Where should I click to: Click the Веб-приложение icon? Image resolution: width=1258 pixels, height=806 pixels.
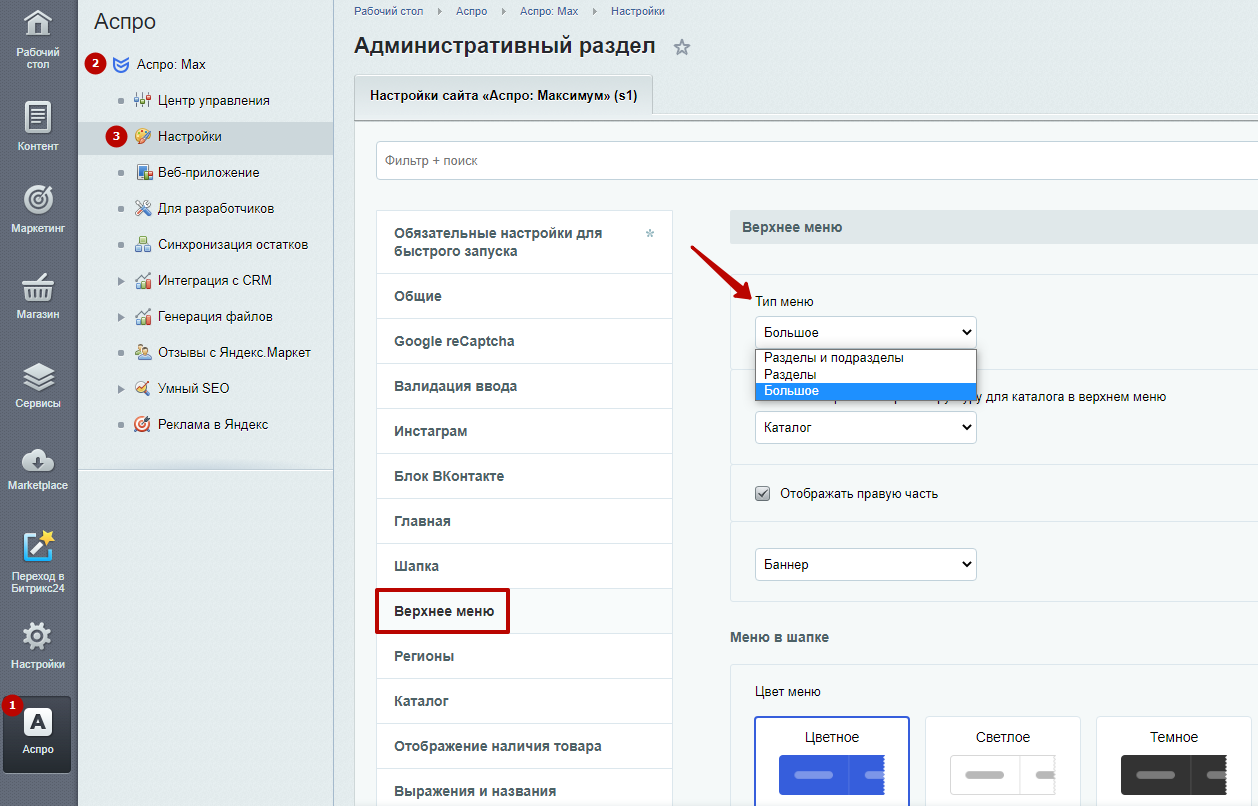tap(145, 172)
